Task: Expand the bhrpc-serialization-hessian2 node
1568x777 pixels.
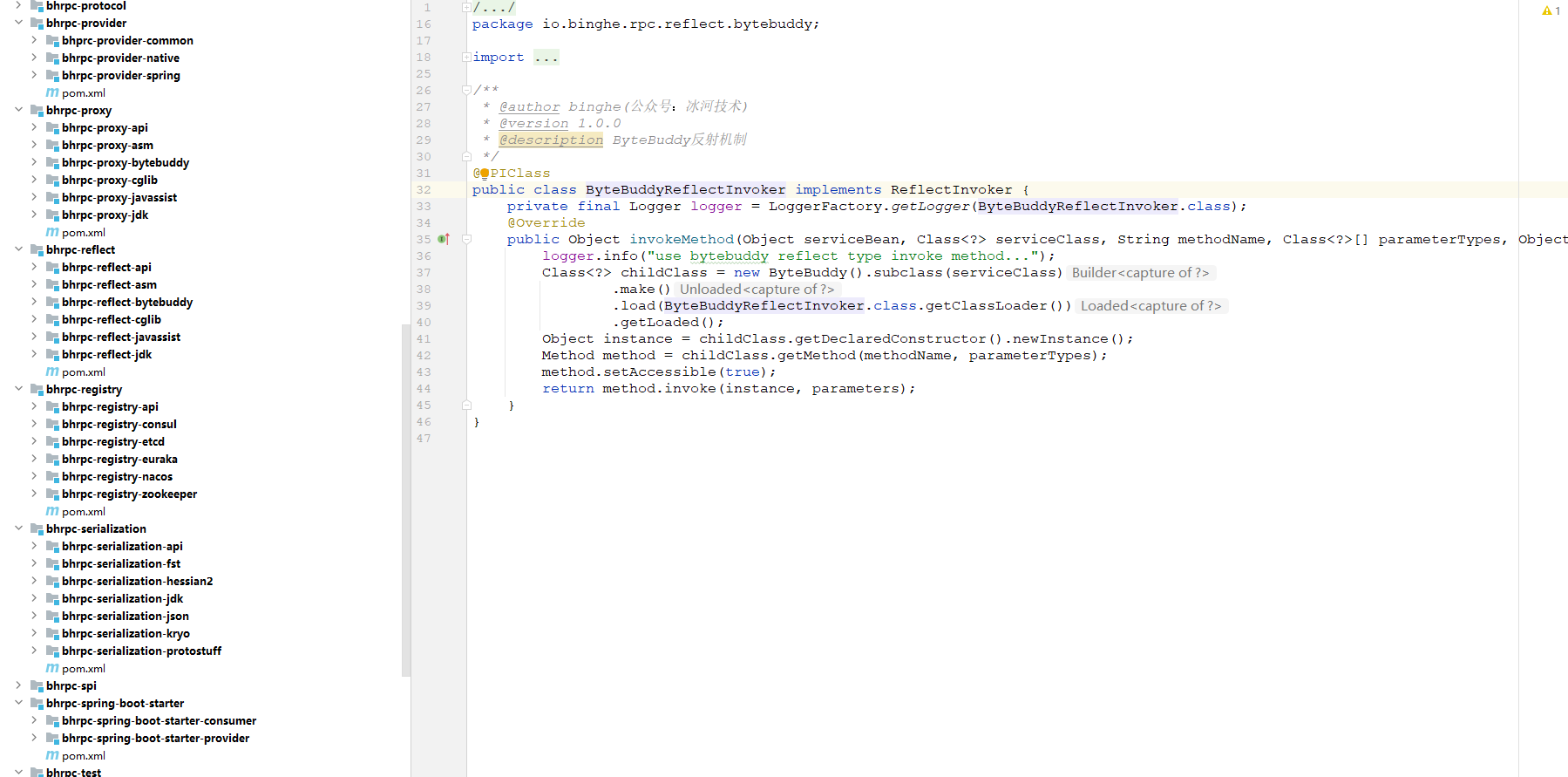Action: 34,581
